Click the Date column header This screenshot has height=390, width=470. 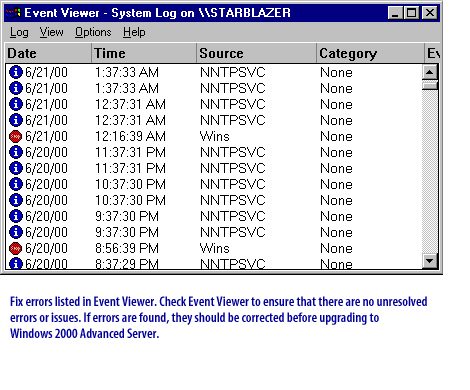48,53
